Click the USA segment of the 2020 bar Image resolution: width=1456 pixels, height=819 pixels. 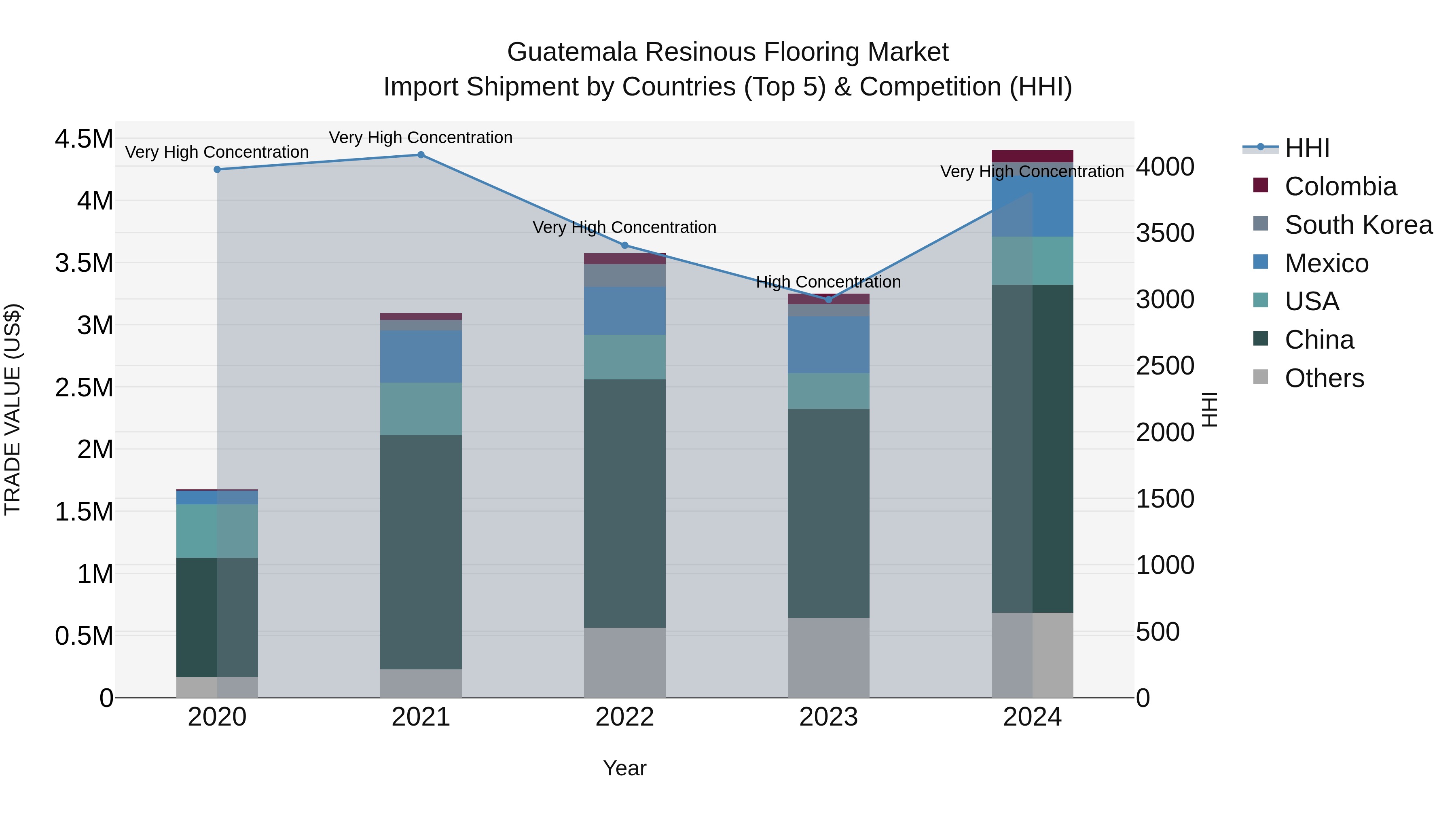coord(217,531)
